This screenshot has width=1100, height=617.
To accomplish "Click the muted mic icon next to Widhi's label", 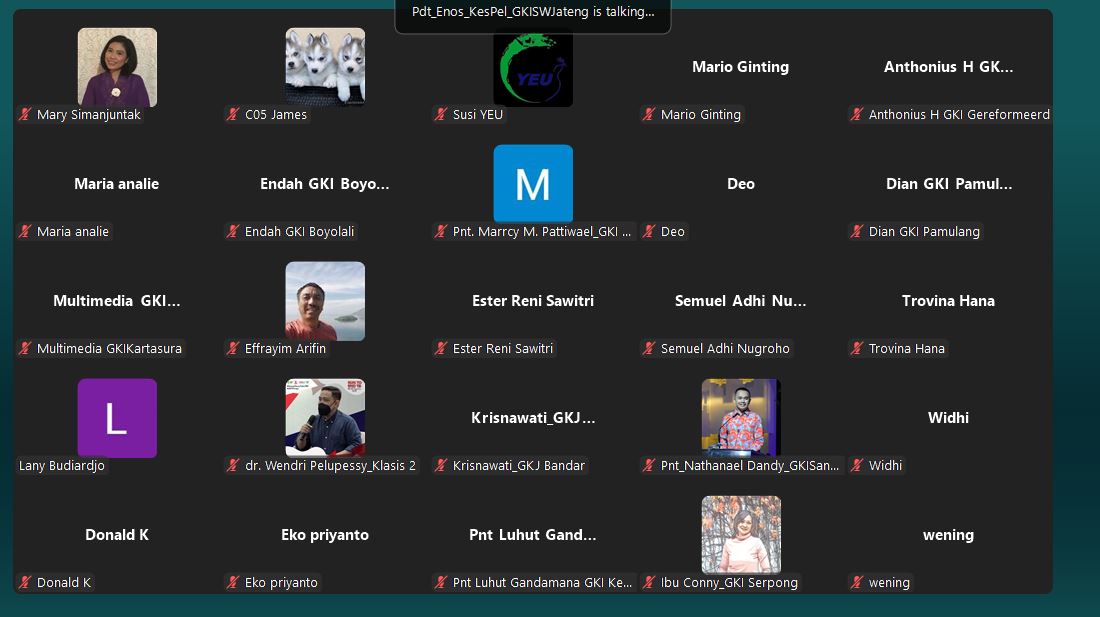I will pos(857,466).
